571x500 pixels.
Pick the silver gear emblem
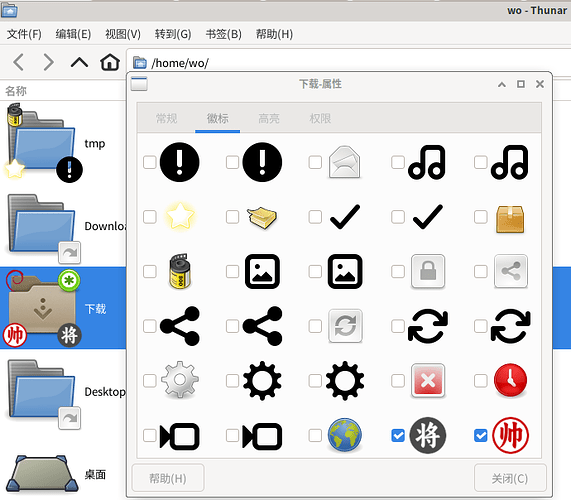click(x=180, y=380)
